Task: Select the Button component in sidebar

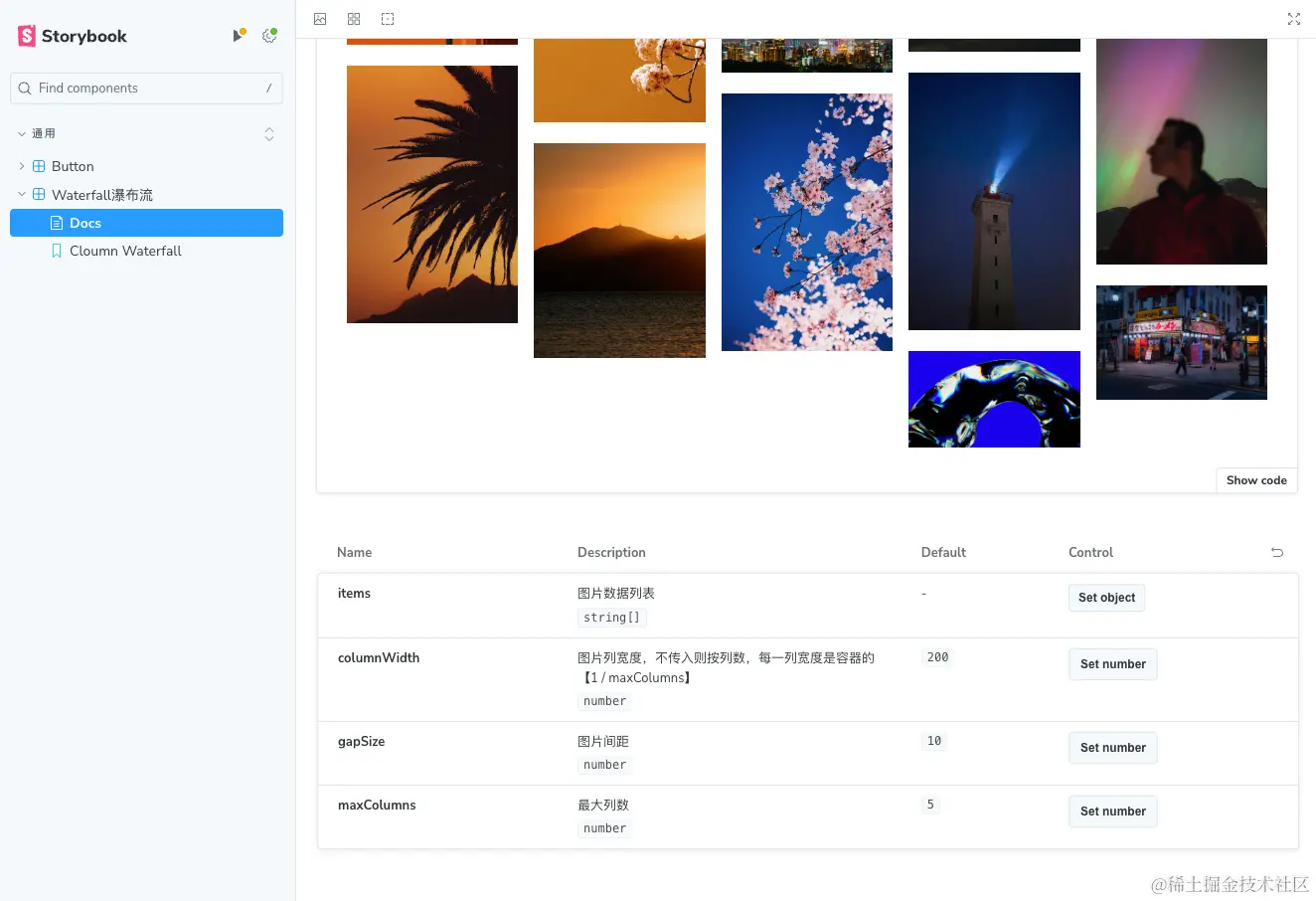Action: point(73,166)
